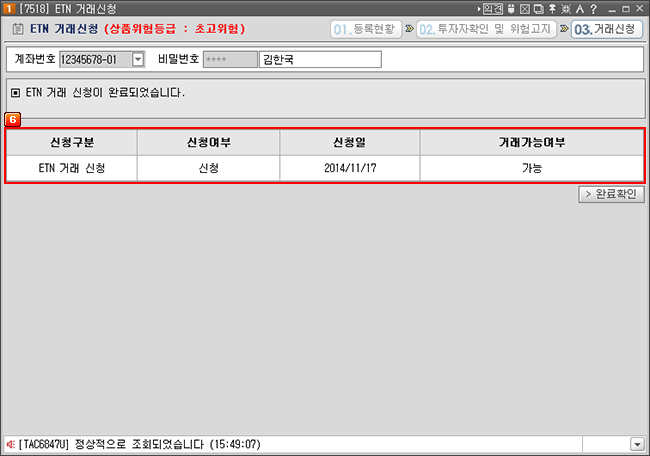The width and height of the screenshot is (650, 456).
Task: Click the 거래가능여부 column header
Action: pos(532,143)
